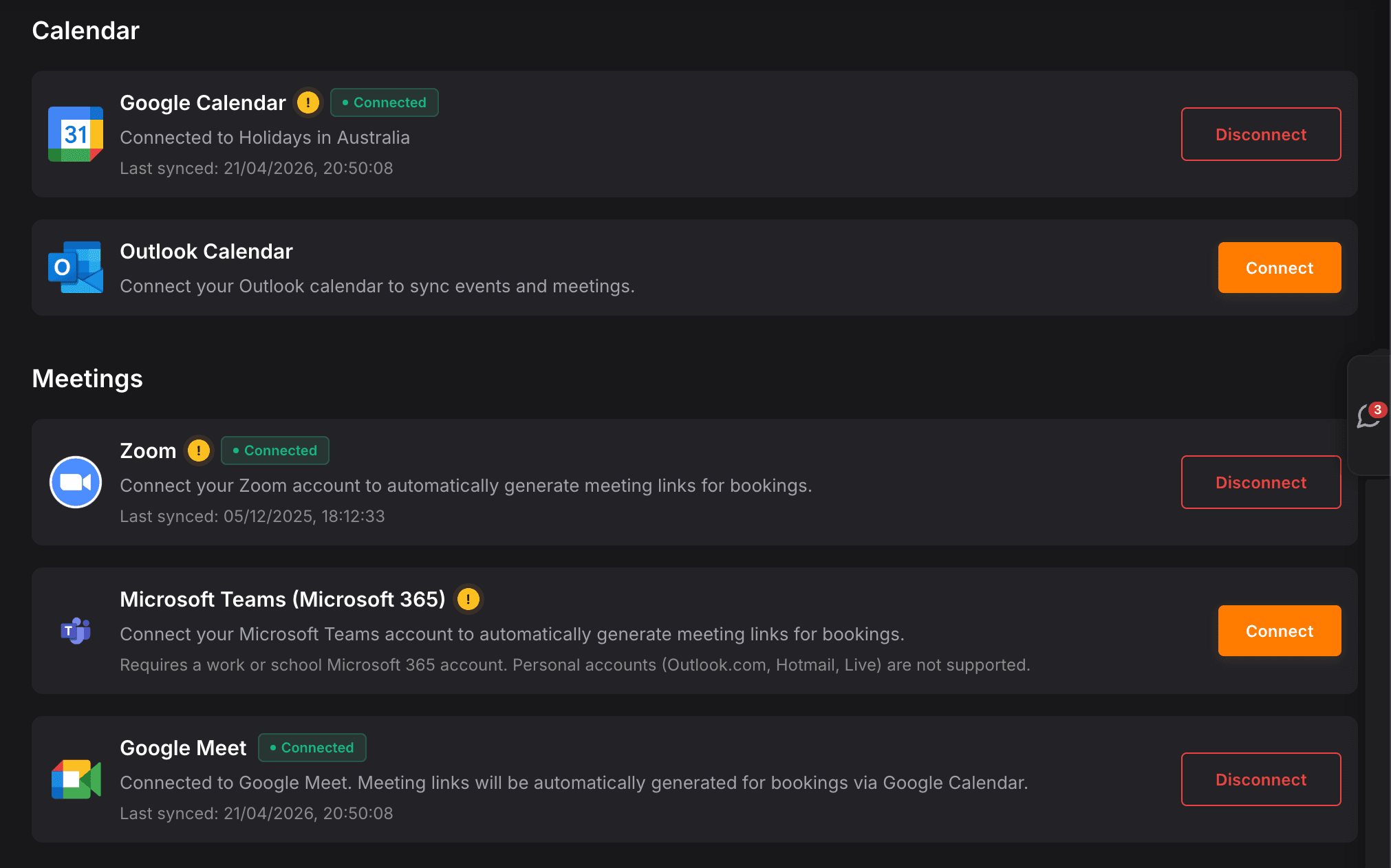Click the Outlook Calendar title

pyautogui.click(x=206, y=252)
